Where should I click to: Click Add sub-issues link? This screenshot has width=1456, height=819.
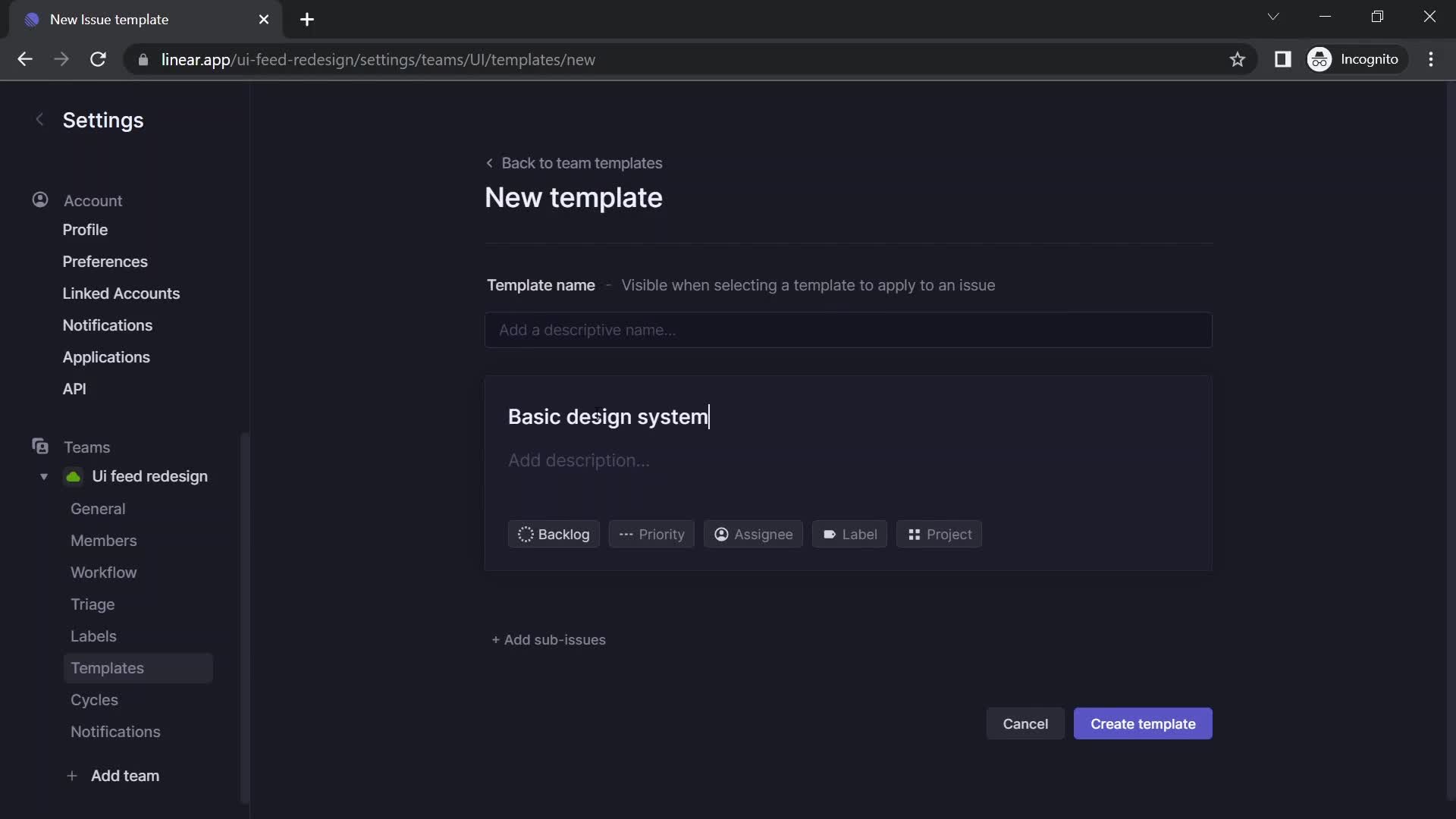pyautogui.click(x=546, y=640)
